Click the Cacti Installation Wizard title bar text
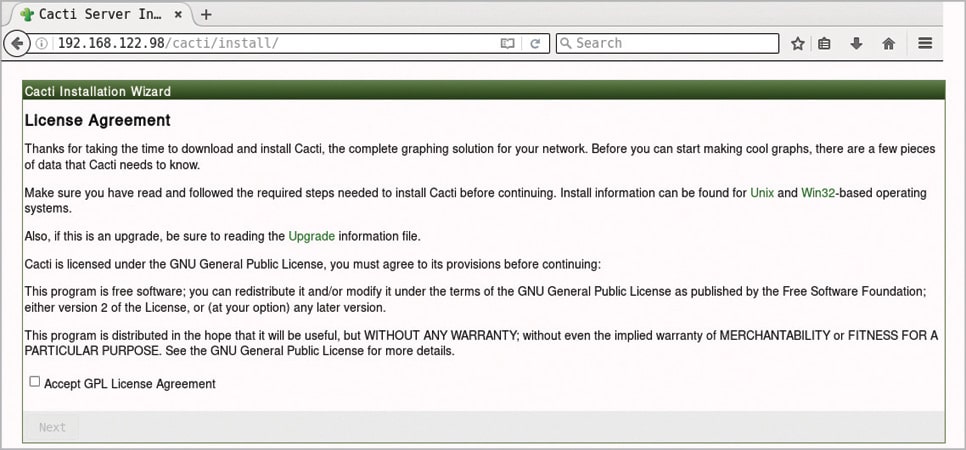The height and width of the screenshot is (450, 966). (98, 91)
